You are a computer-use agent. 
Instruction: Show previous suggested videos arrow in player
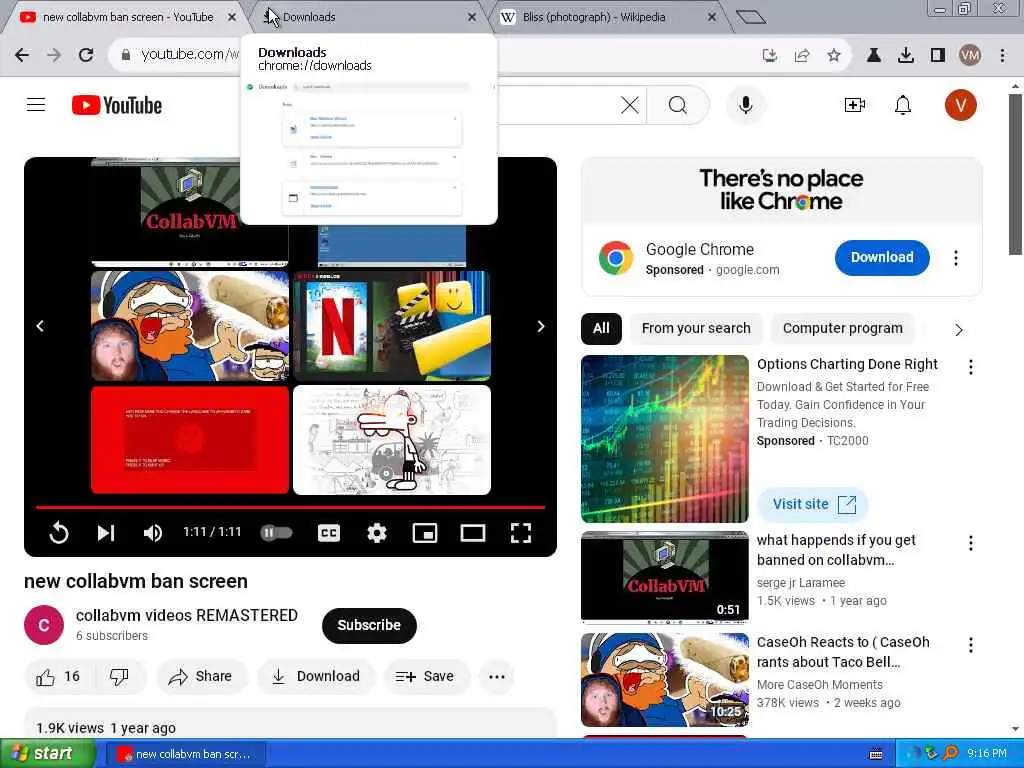coord(40,326)
